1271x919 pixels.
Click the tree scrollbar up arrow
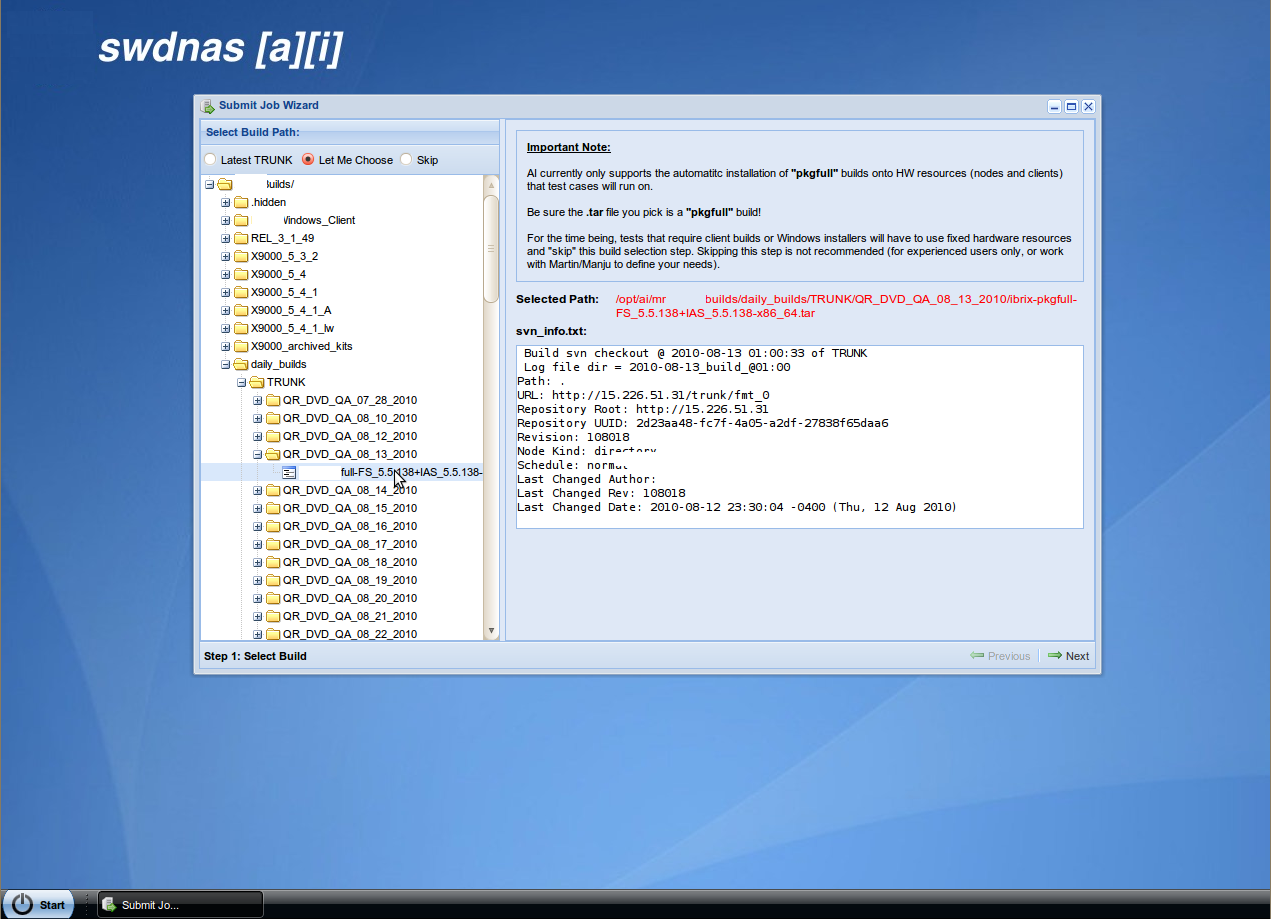pyautogui.click(x=491, y=184)
